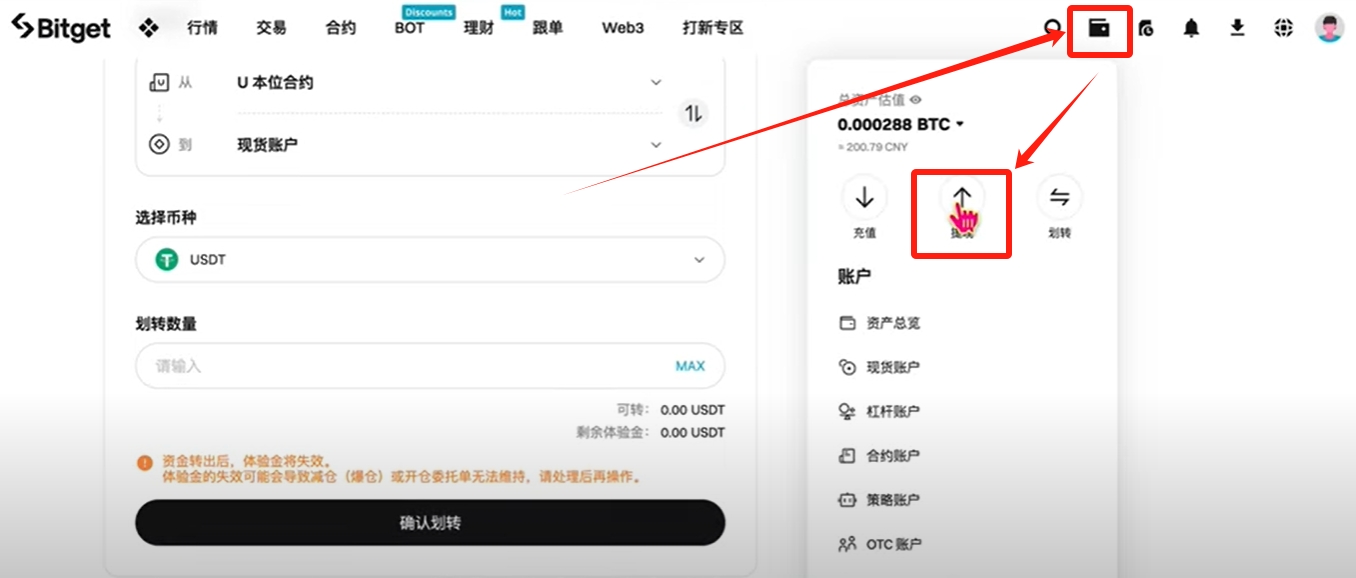This screenshot has width=1356, height=578.
Task: Click the download app icon
Action: point(1237,28)
